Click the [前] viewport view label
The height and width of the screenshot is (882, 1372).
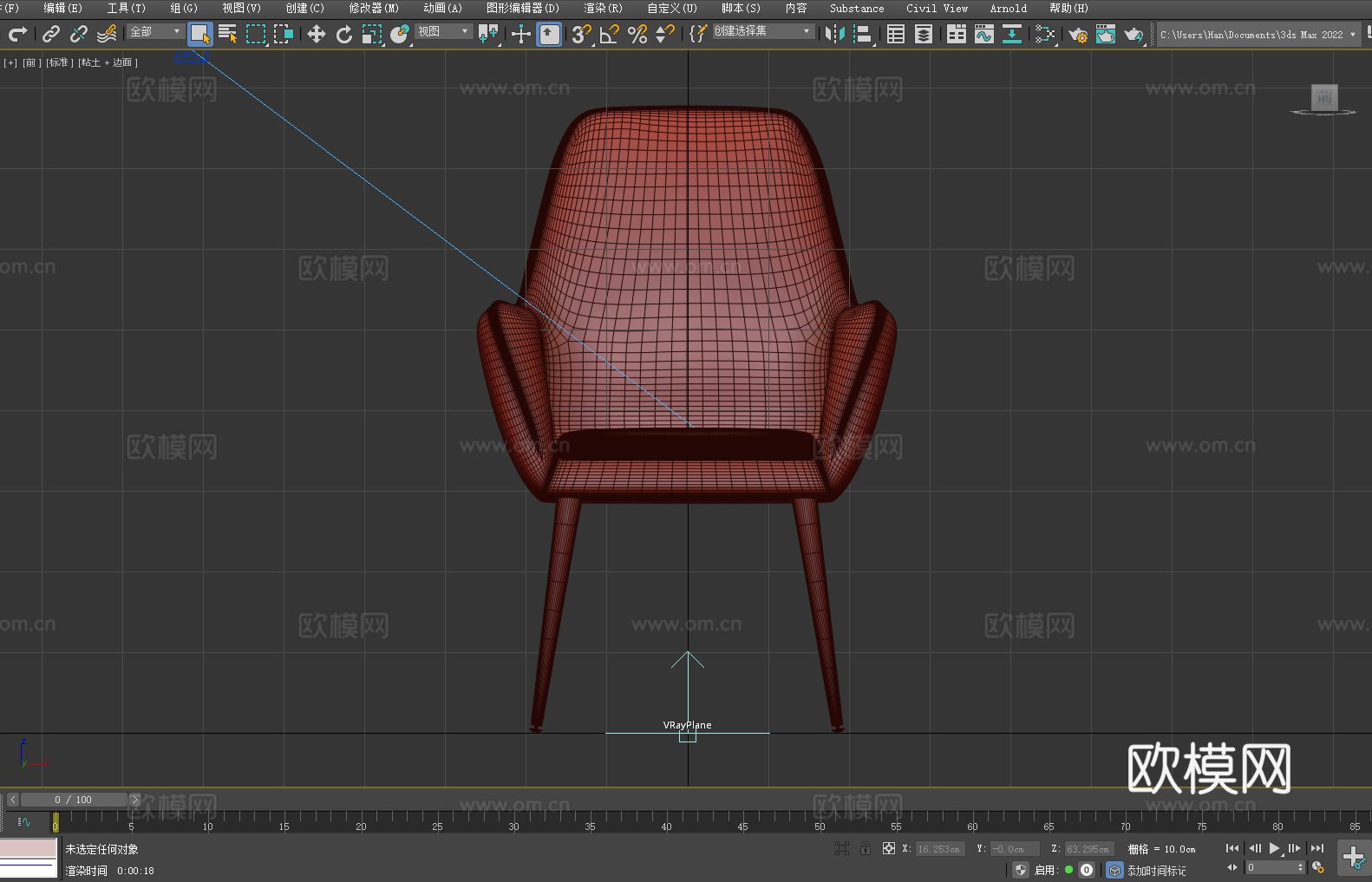[31, 62]
